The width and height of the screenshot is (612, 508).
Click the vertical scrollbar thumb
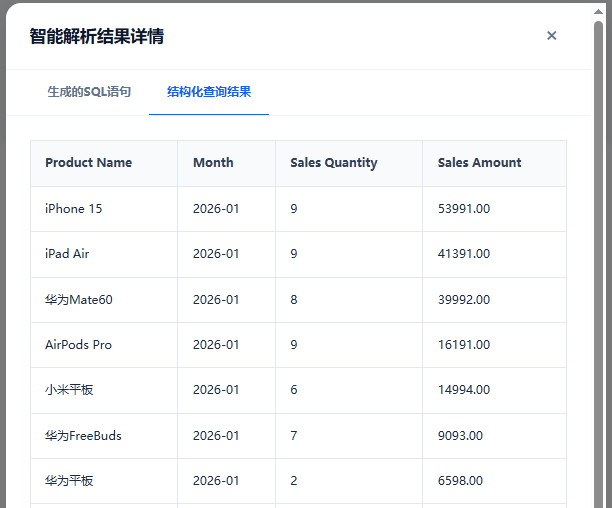tap(598, 265)
